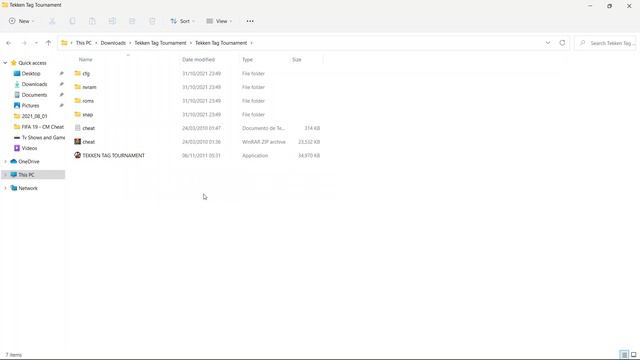Viewport: 640px width, 360px height.
Task: Click first Tekken Tag Tournament breadcrumb
Action: (x=160, y=43)
